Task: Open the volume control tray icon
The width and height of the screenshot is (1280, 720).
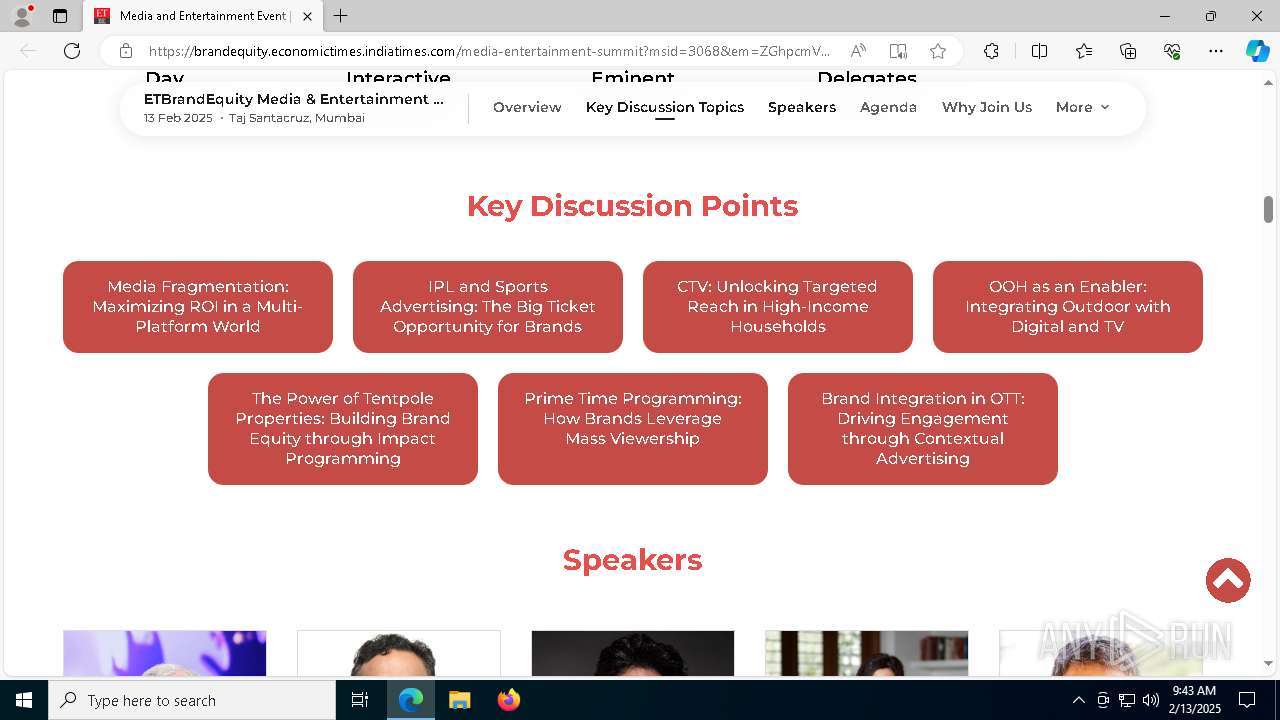Action: coord(1151,700)
